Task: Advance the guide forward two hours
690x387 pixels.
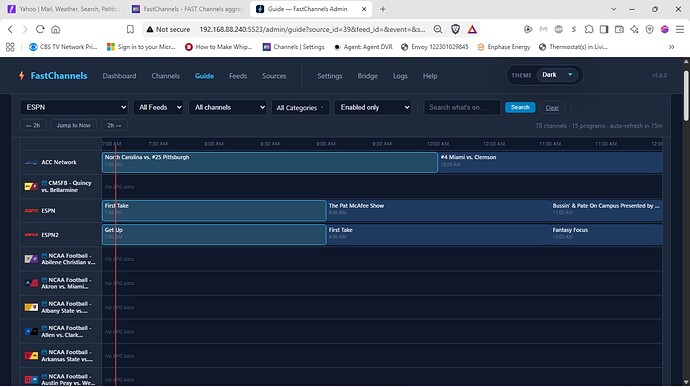Action: tap(114, 125)
